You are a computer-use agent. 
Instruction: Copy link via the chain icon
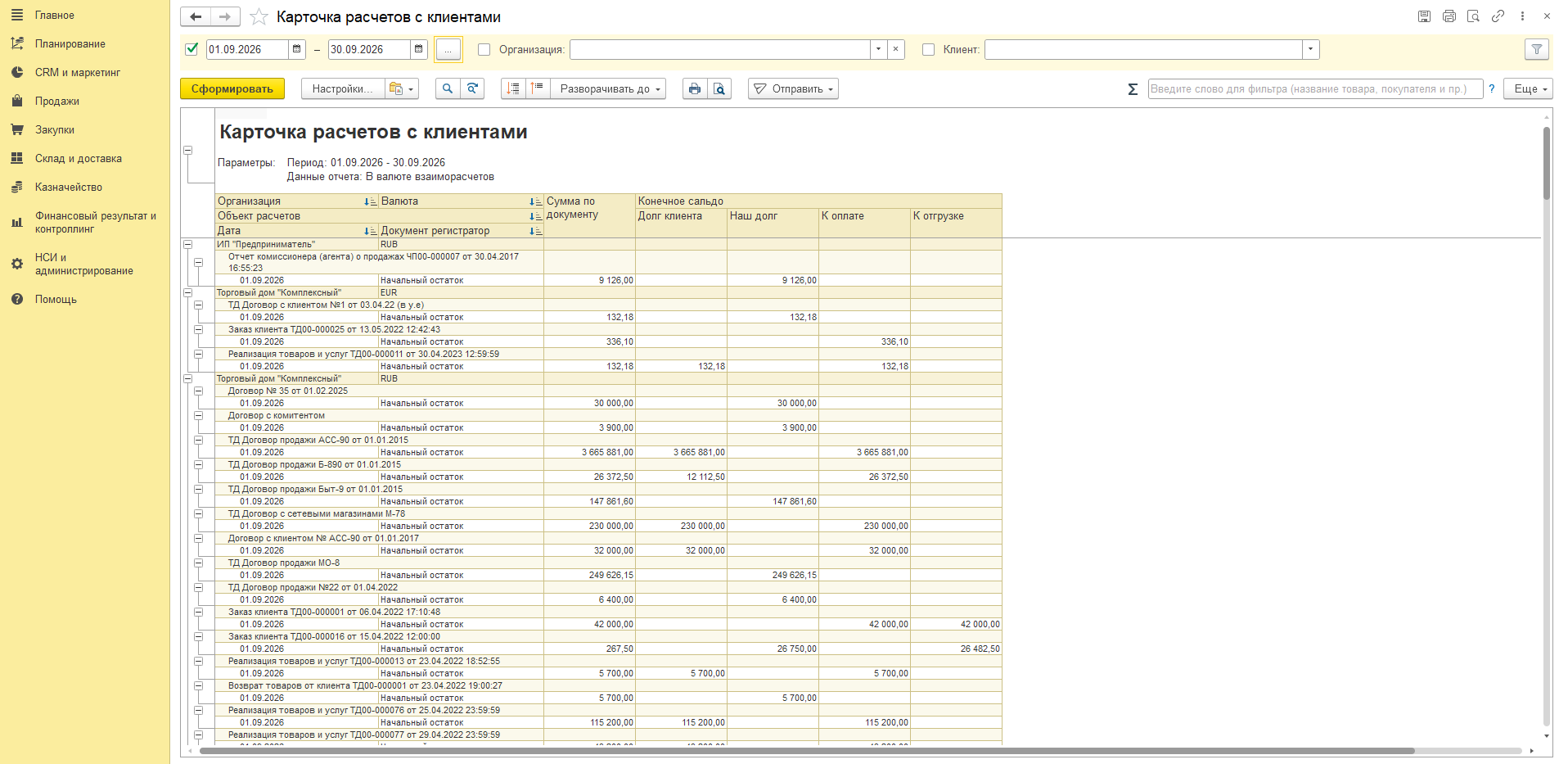1498,16
